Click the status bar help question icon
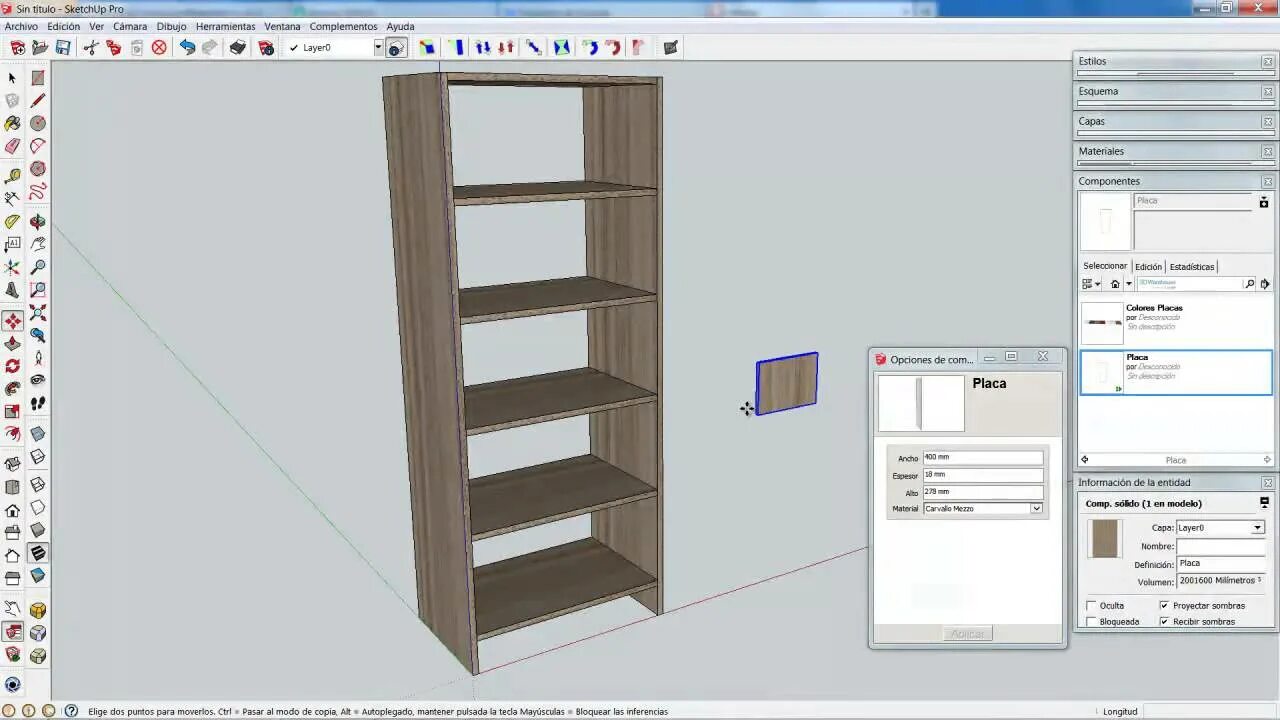 point(71,711)
